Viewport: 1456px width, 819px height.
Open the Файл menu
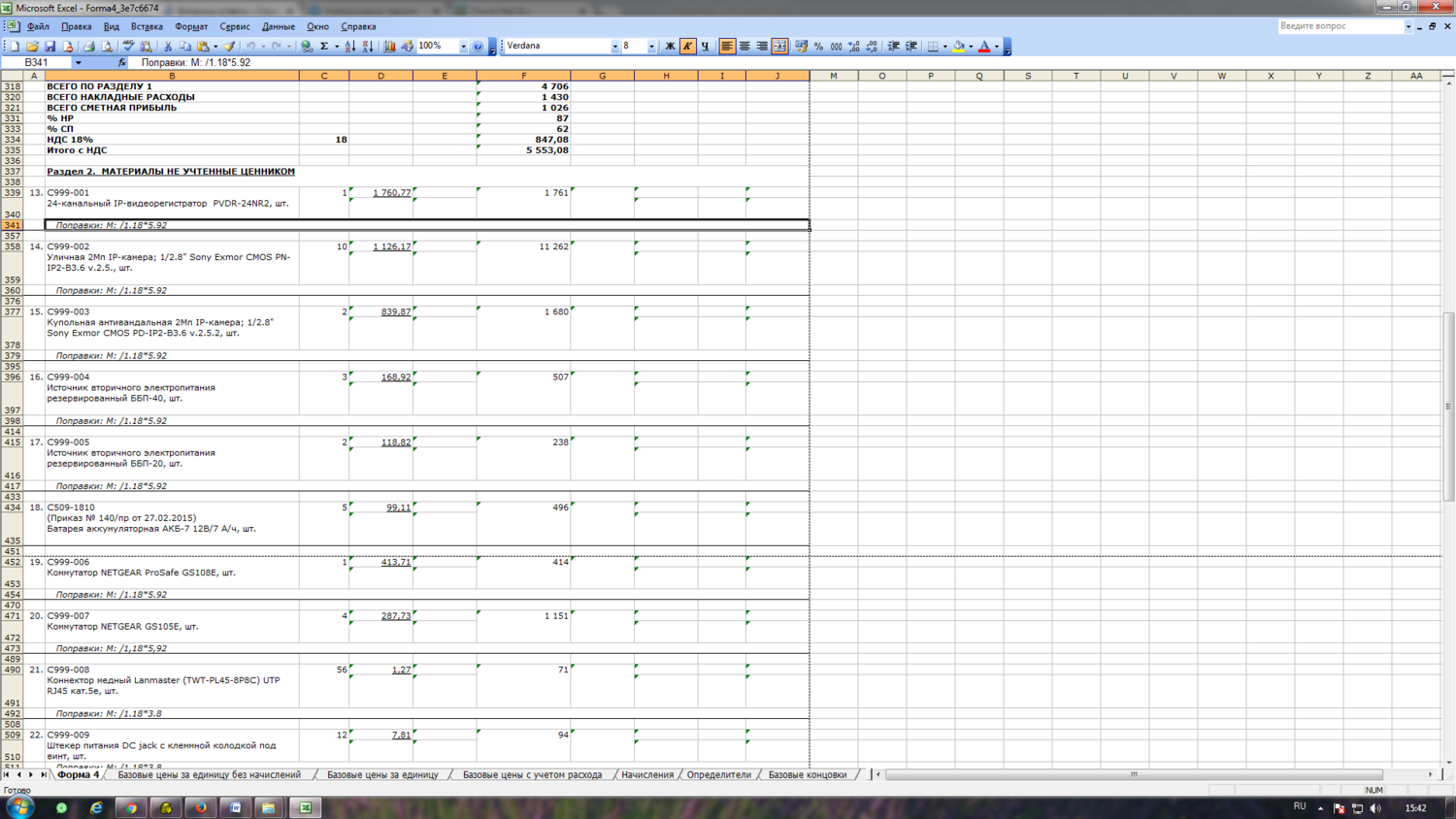click(38, 26)
